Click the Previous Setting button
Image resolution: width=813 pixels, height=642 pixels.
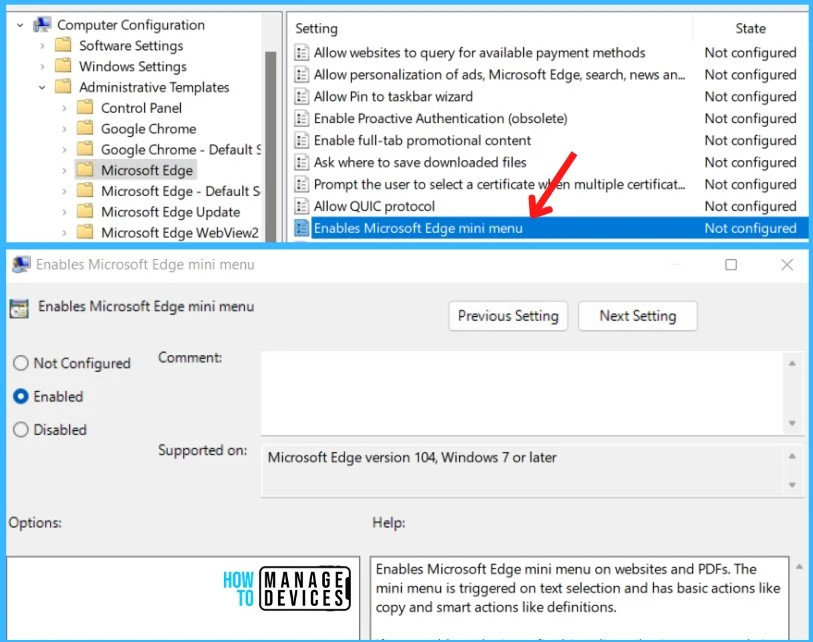pos(508,316)
